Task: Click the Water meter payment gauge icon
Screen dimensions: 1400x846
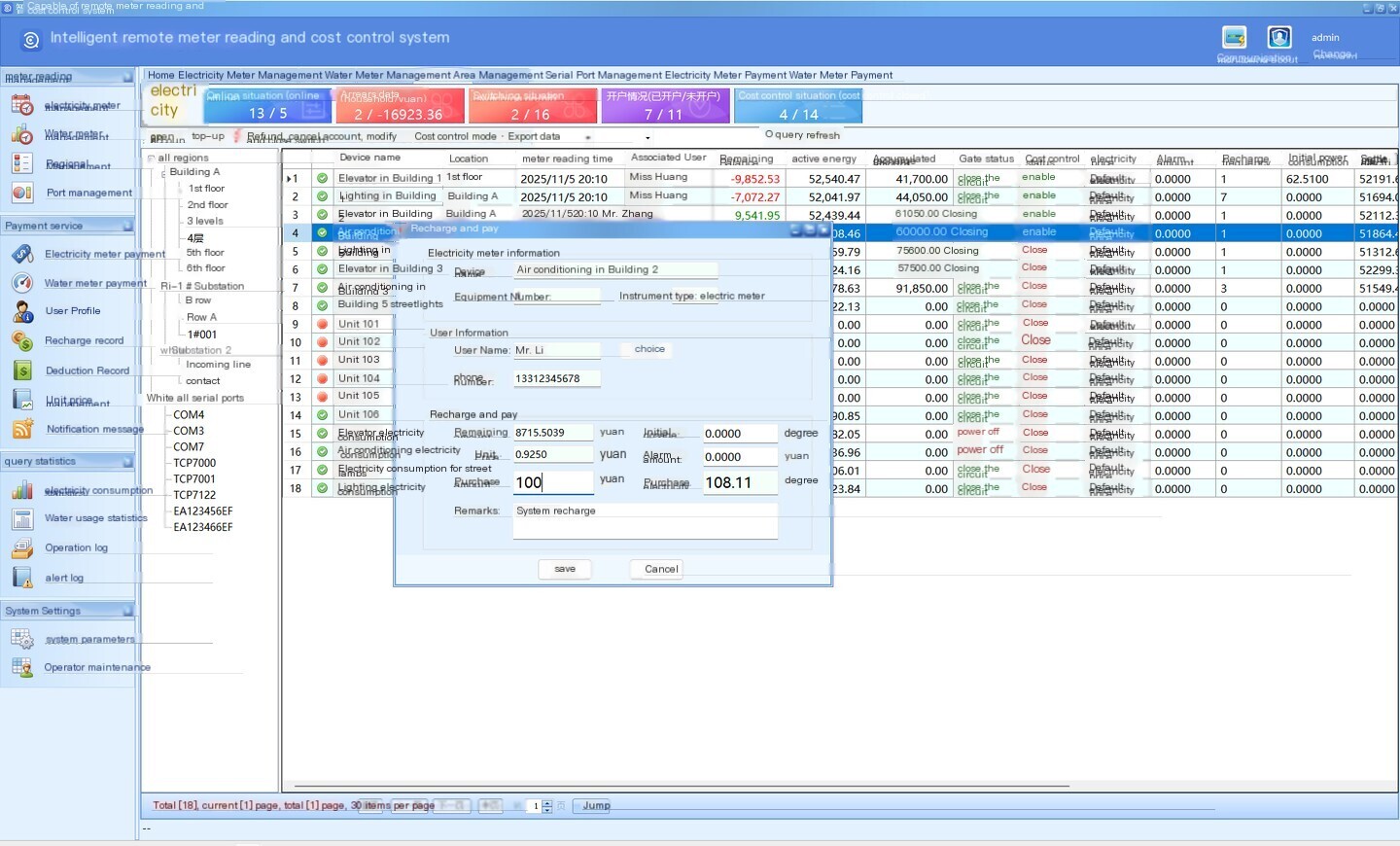Action: [x=22, y=283]
